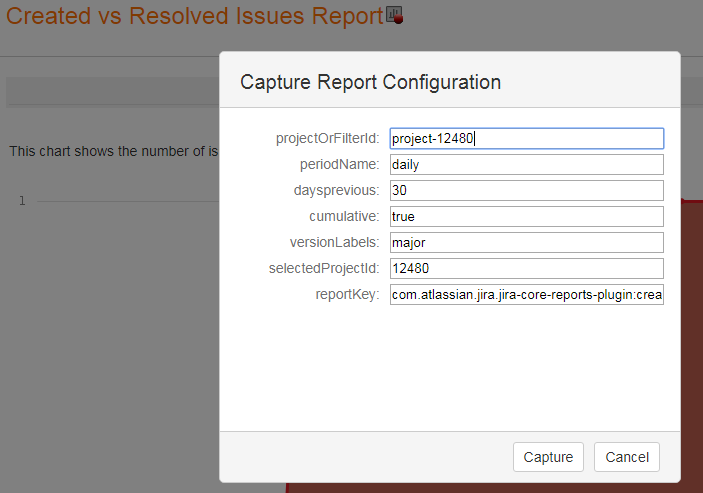This screenshot has width=703, height=493.
Task: Select the daysprevious field showing 30
Action: 527,191
